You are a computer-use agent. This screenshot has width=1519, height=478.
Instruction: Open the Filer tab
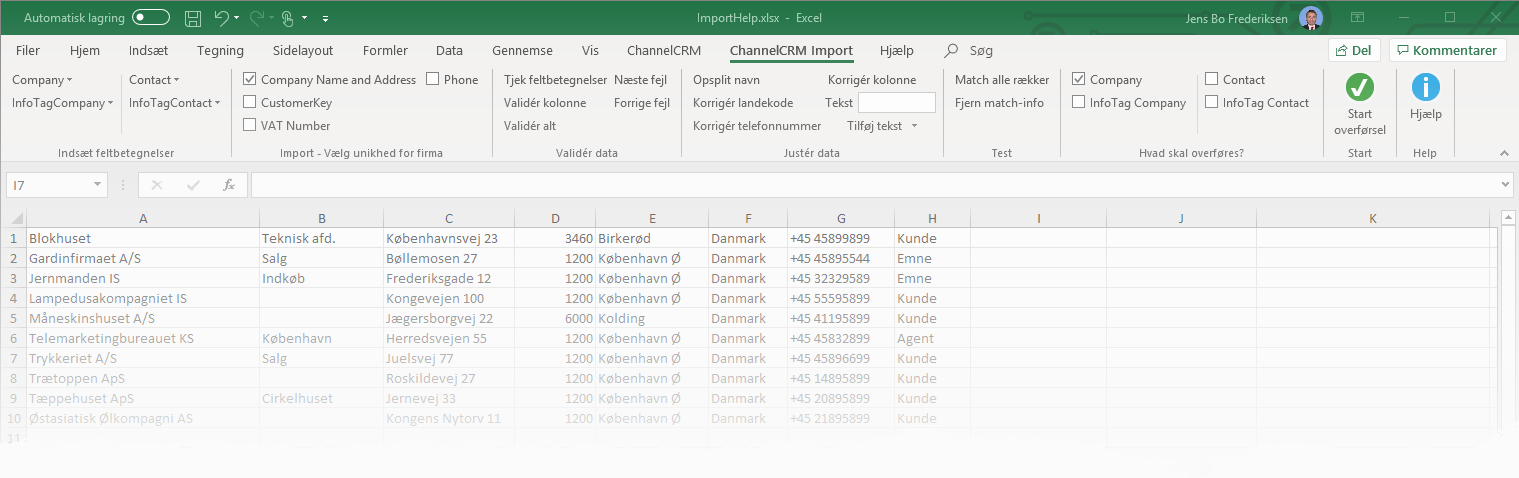click(28, 51)
